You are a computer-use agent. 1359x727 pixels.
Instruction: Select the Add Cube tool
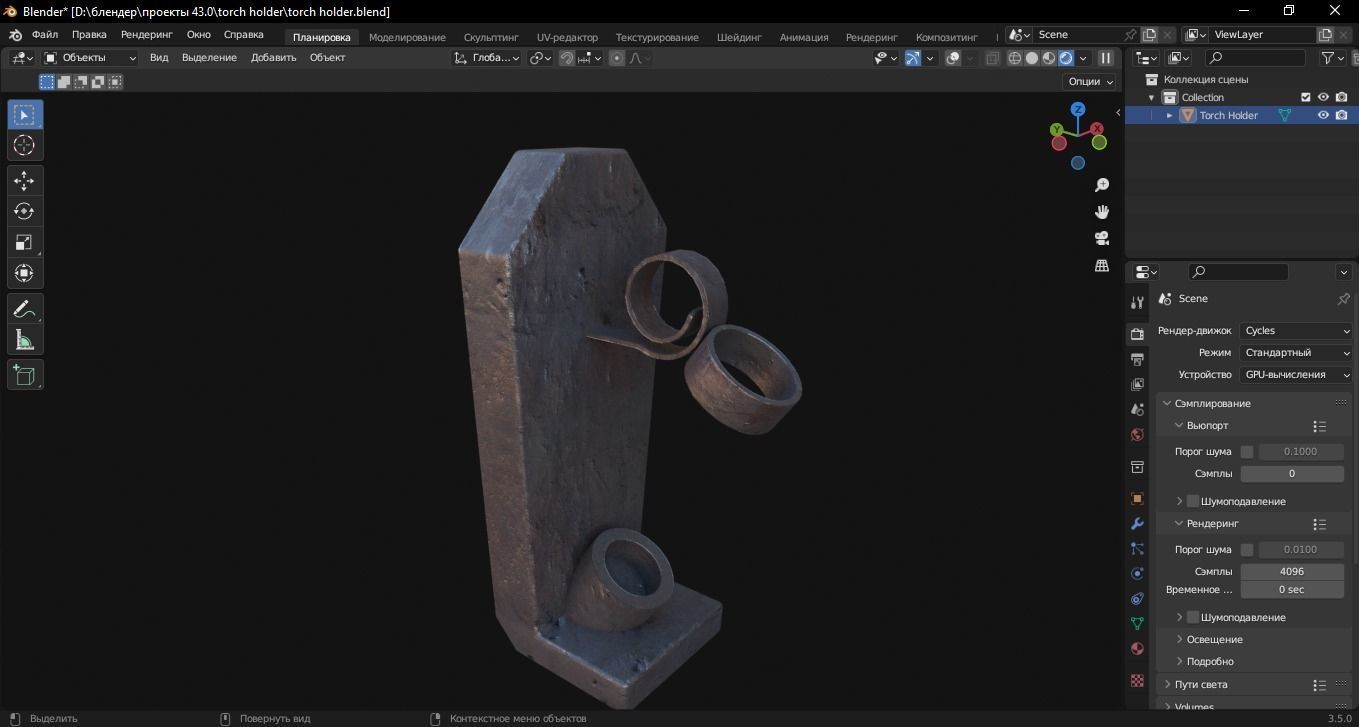pos(25,375)
